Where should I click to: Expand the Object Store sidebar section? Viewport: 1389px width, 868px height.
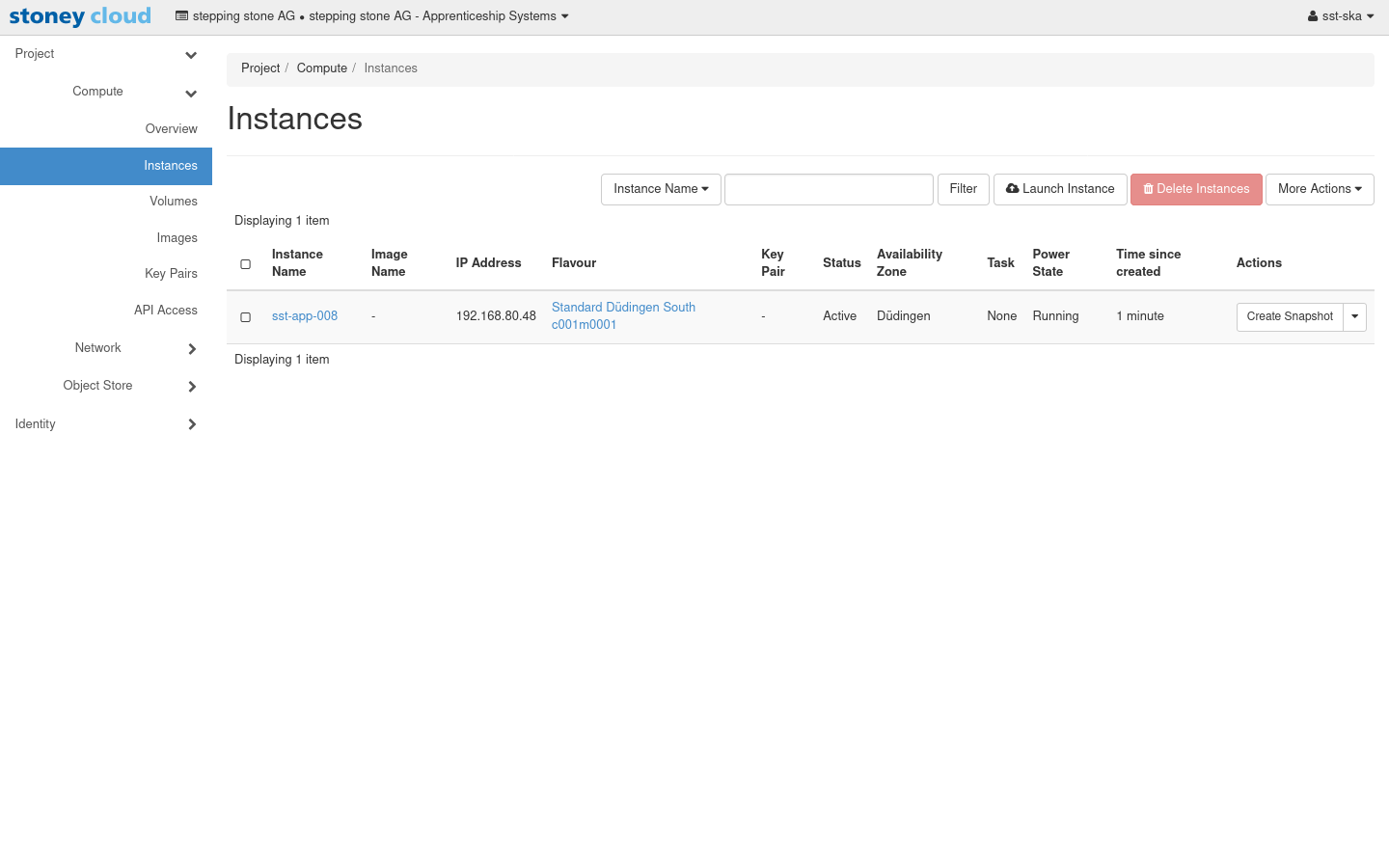191,386
